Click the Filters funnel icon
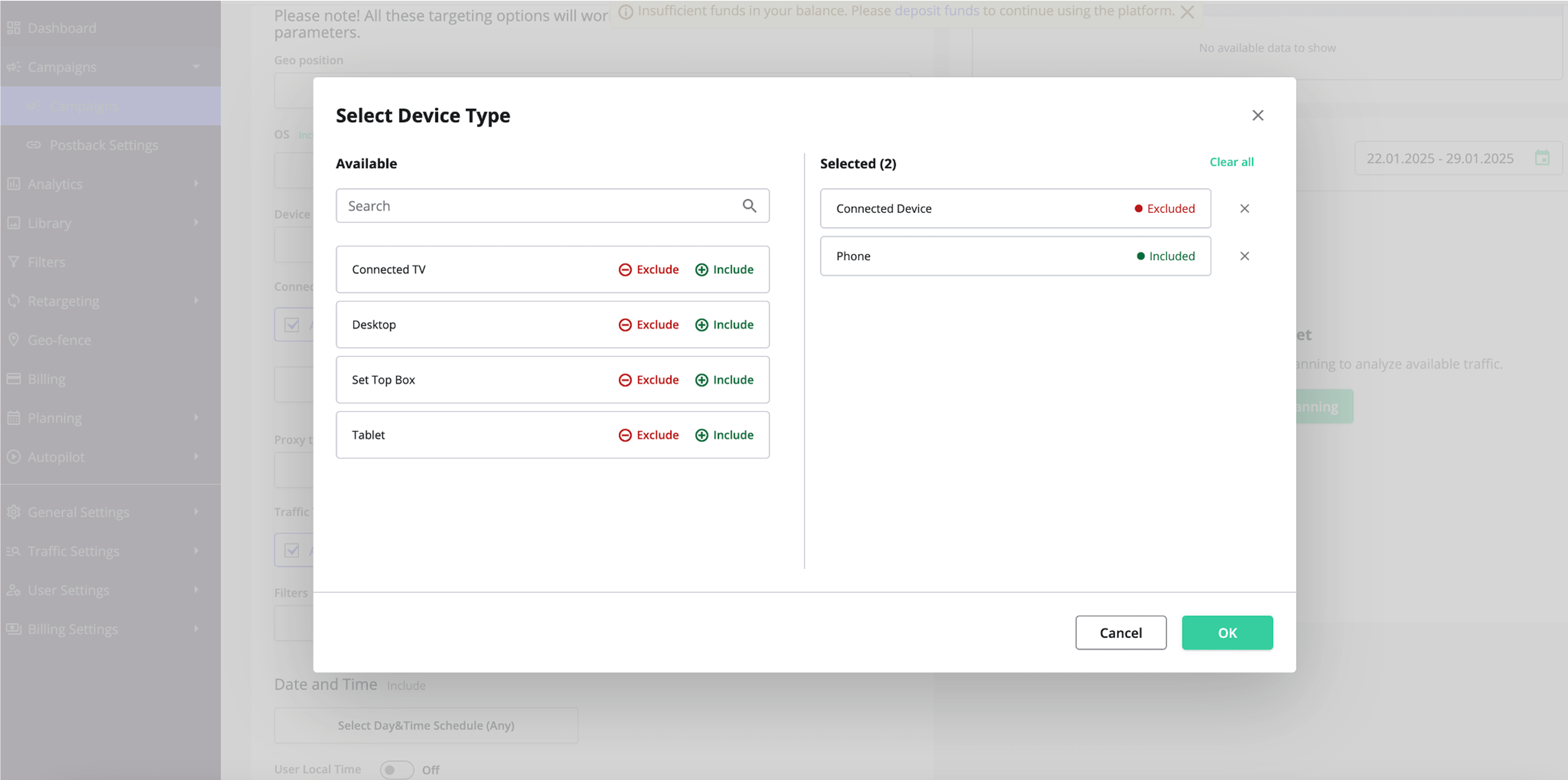The height and width of the screenshot is (780, 1568). (13, 262)
